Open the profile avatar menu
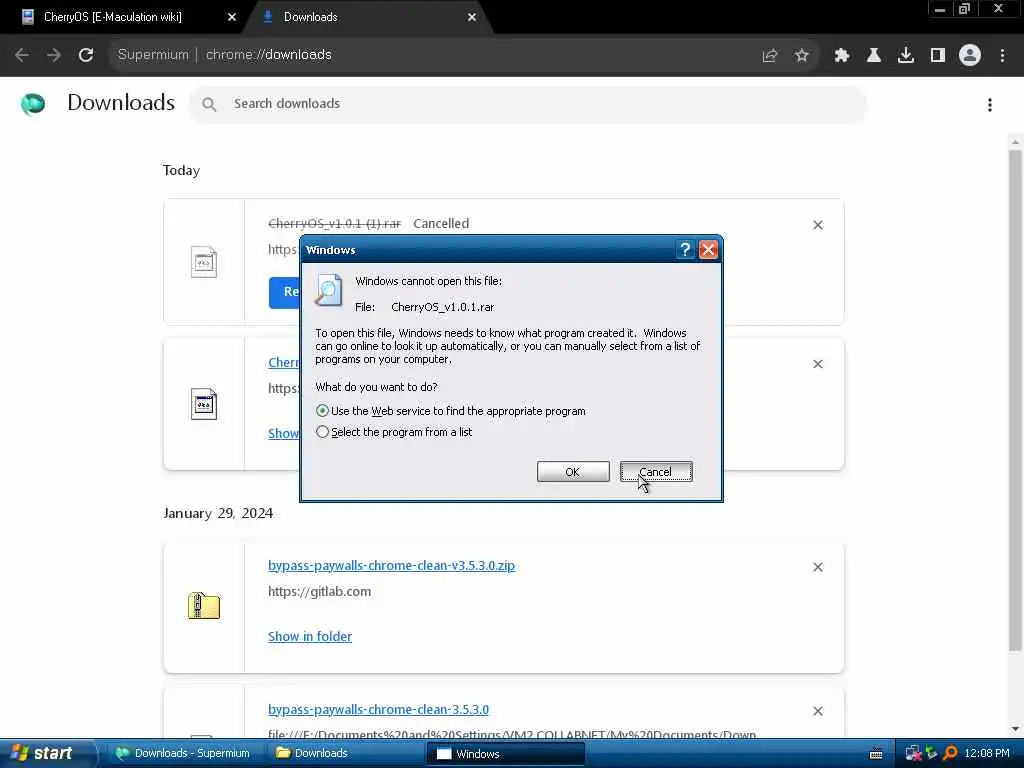The image size is (1024, 768). click(970, 55)
